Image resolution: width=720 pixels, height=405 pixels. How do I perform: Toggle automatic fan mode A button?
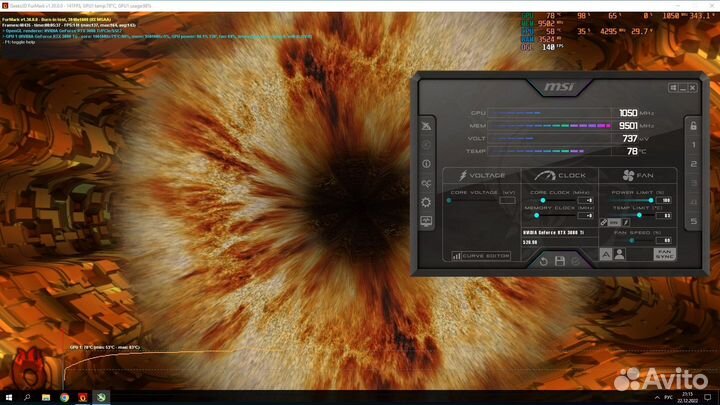pyautogui.click(x=606, y=254)
